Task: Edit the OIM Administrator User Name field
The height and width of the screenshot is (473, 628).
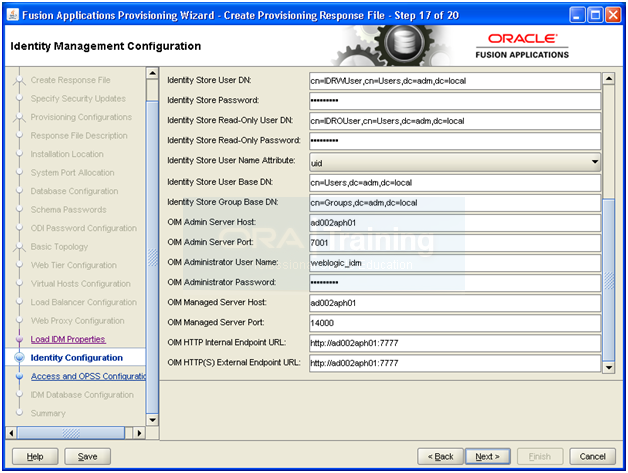Action: pyautogui.click(x=455, y=263)
